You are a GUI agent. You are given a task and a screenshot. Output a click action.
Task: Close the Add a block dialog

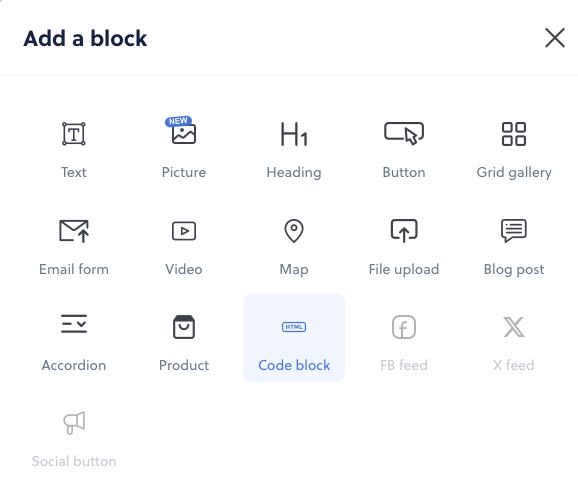pos(555,38)
